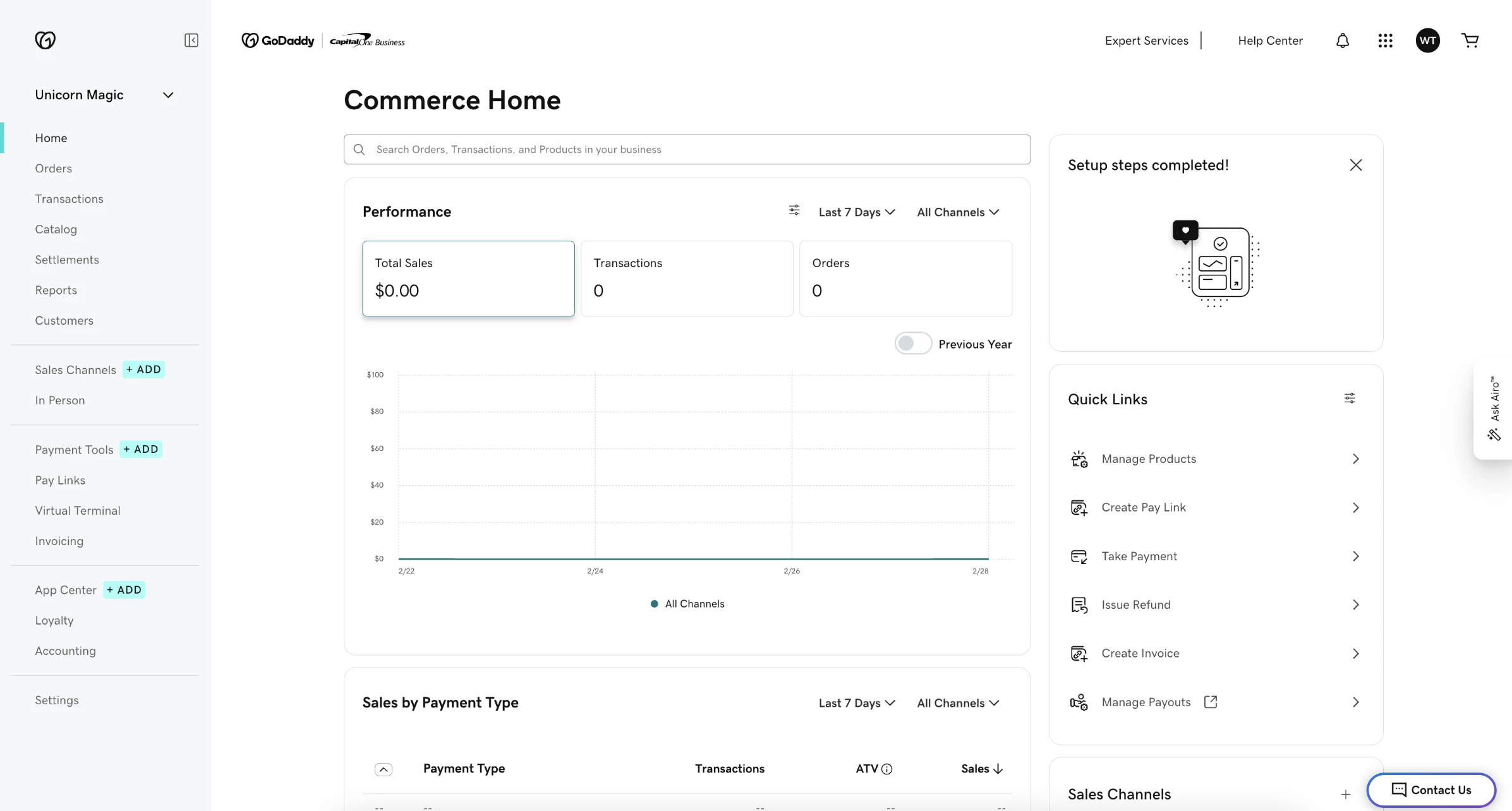Screen dimensions: 1512x811
Task: Open Orders in the sidebar
Action: click(x=54, y=169)
